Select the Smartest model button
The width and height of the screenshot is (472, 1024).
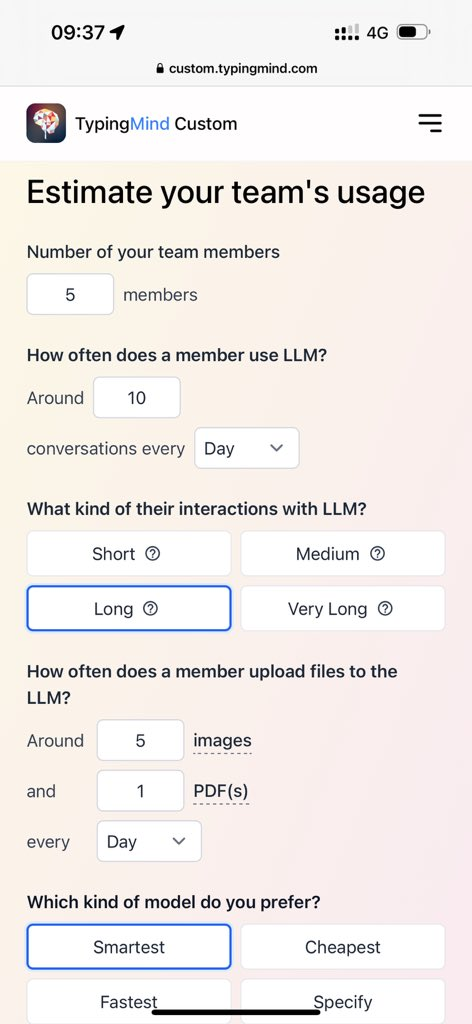point(129,947)
